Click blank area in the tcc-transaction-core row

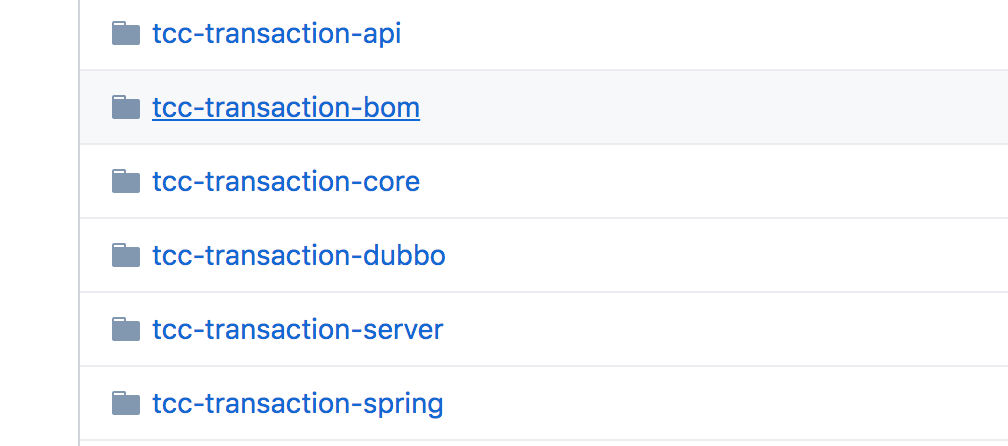pyautogui.click(x=700, y=181)
